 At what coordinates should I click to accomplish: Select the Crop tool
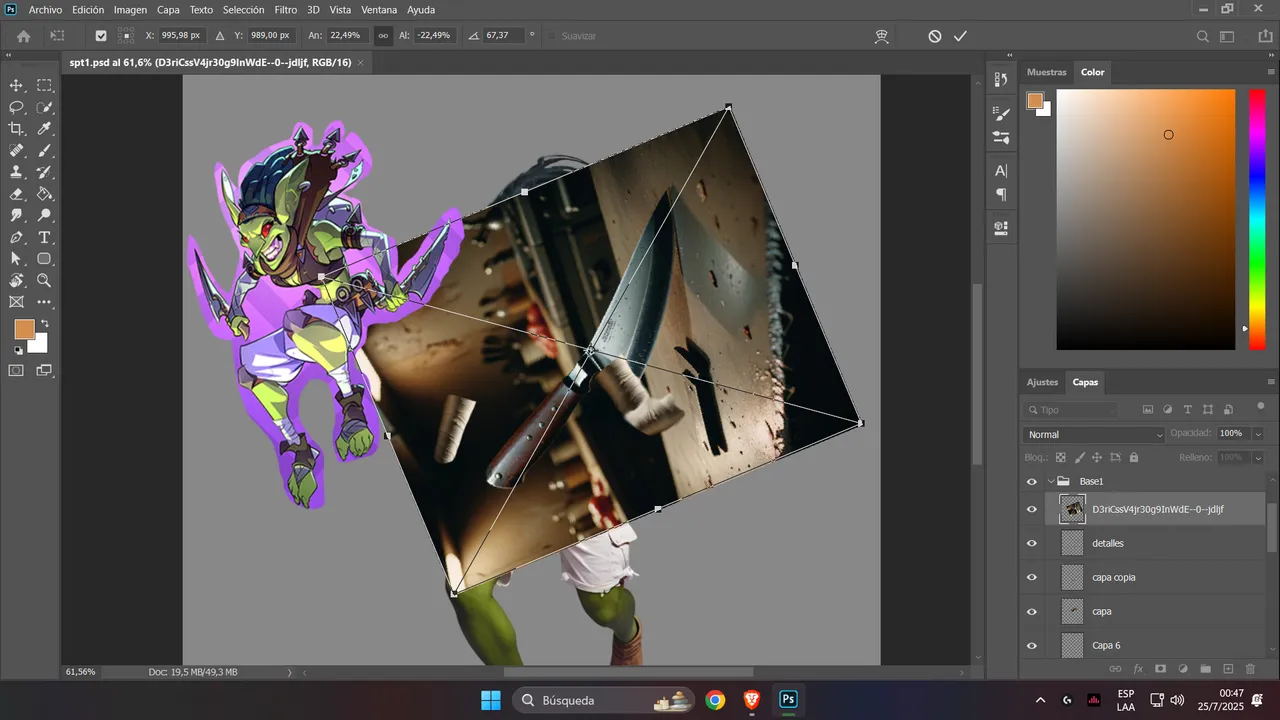pos(16,129)
